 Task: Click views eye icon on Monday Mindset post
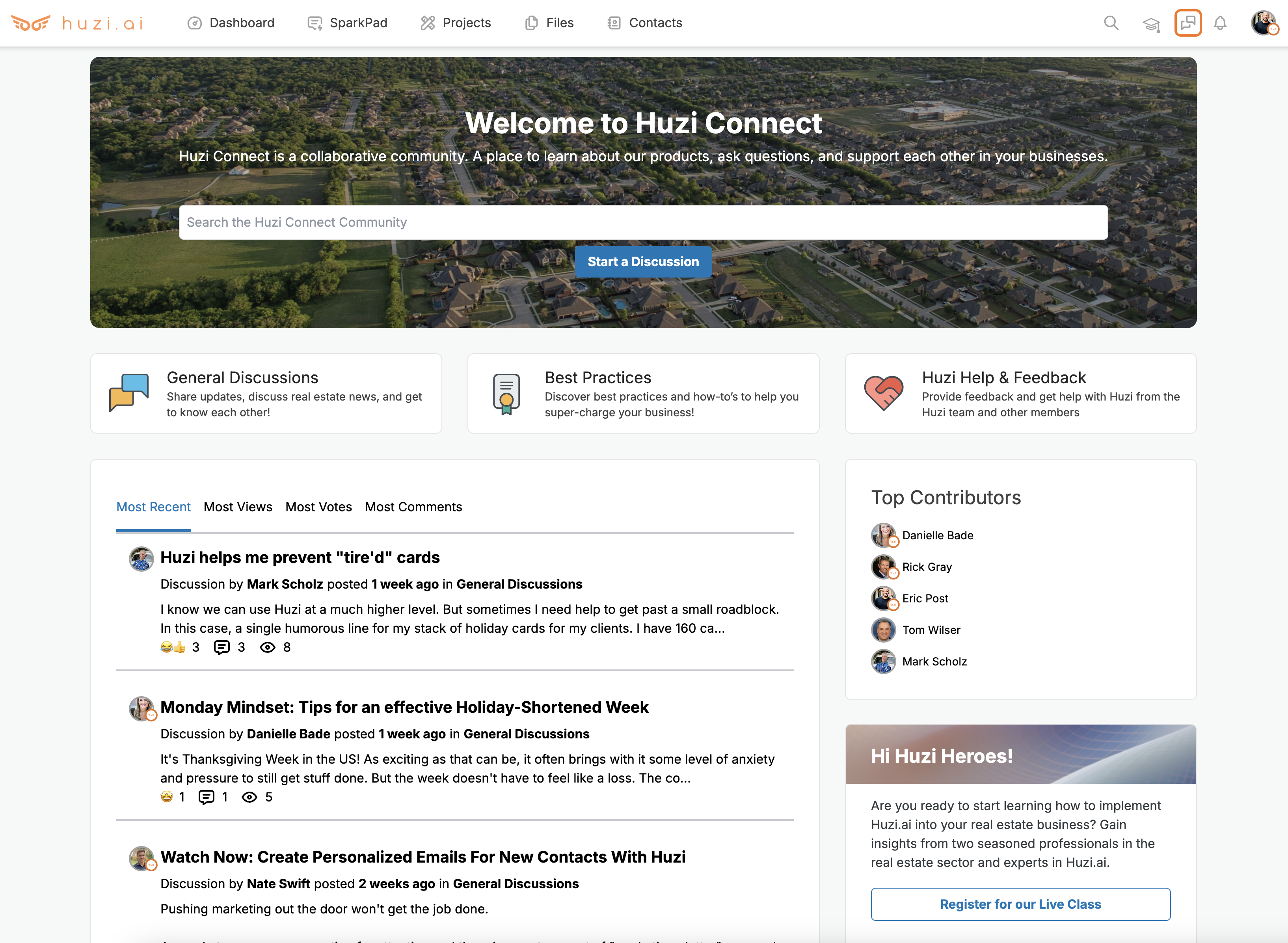tap(249, 797)
